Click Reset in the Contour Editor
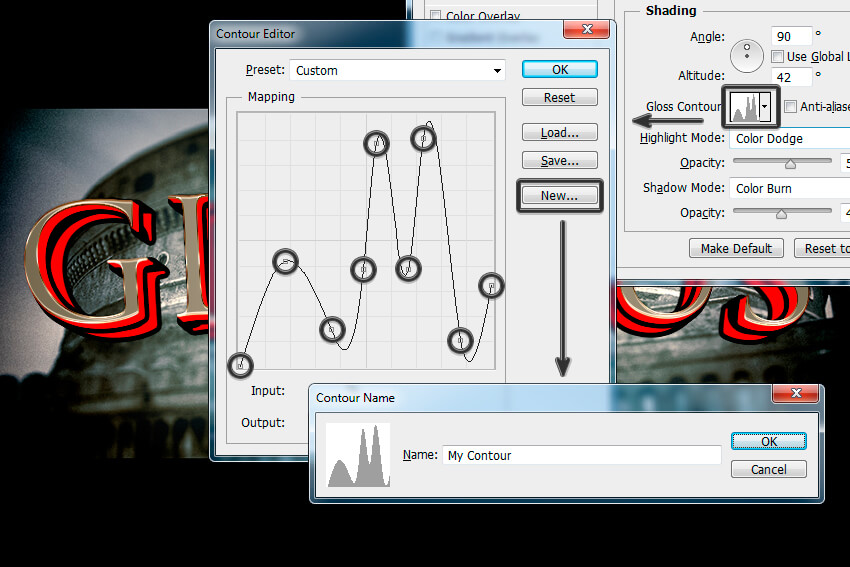The height and width of the screenshot is (567, 850). (560, 98)
